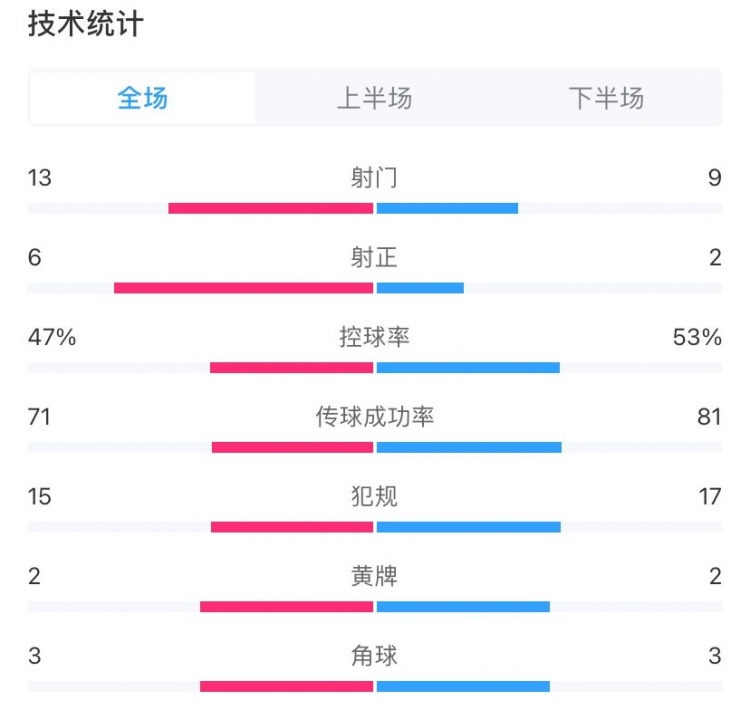Screen dimensions: 750x710
Task: Click the 控球率 label
Action: click(374, 337)
